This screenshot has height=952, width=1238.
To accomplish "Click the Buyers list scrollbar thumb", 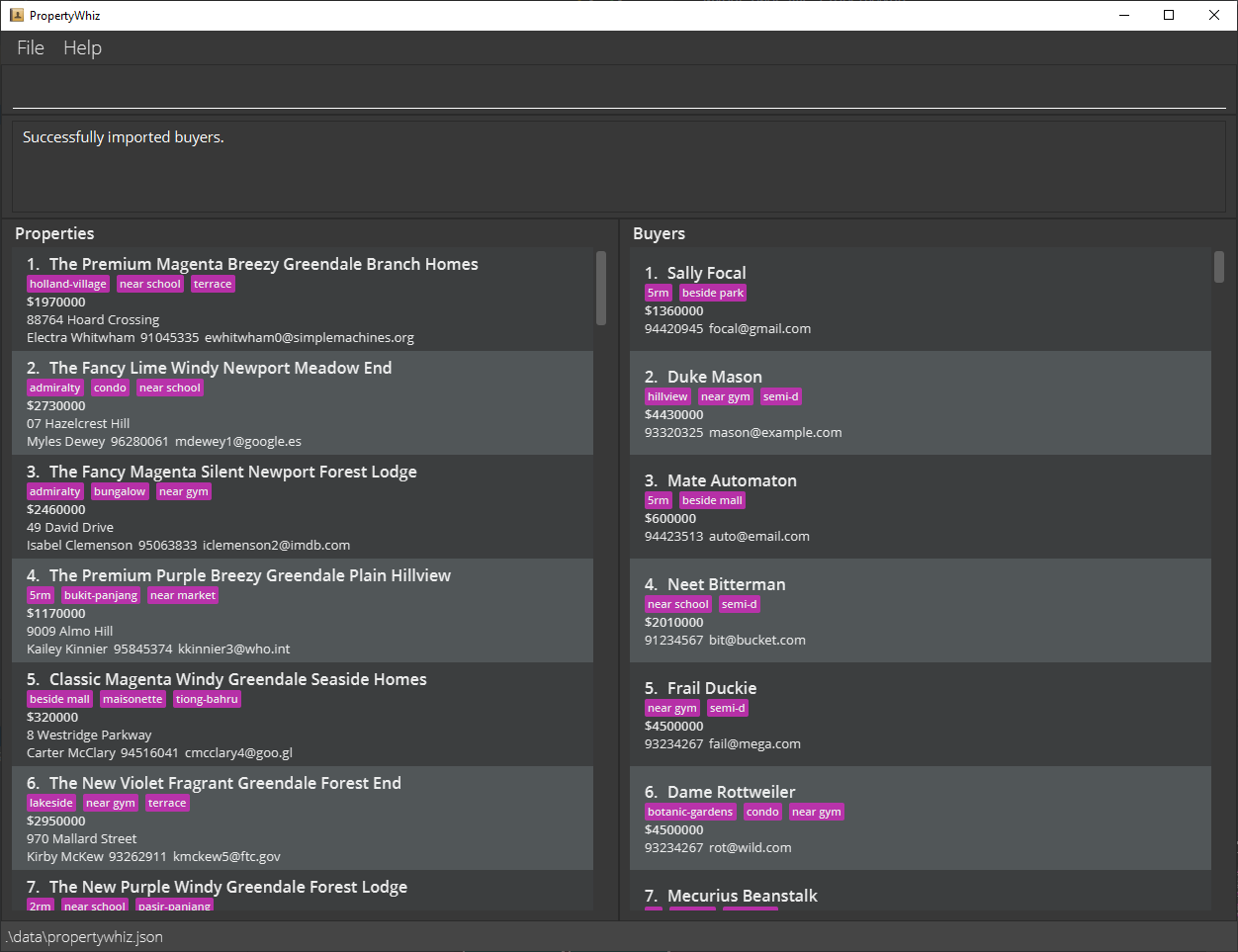I will tap(1219, 267).
